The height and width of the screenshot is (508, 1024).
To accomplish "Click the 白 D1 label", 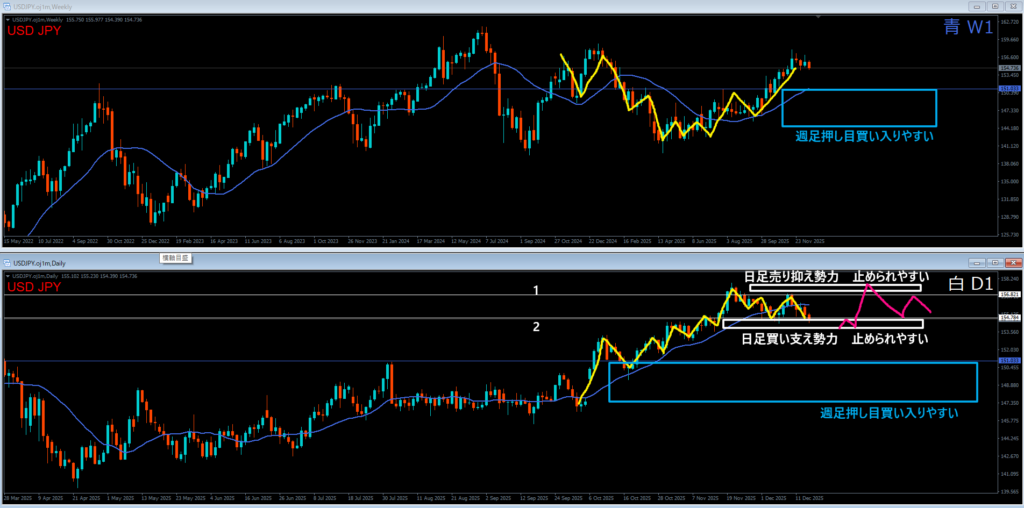I will point(970,284).
